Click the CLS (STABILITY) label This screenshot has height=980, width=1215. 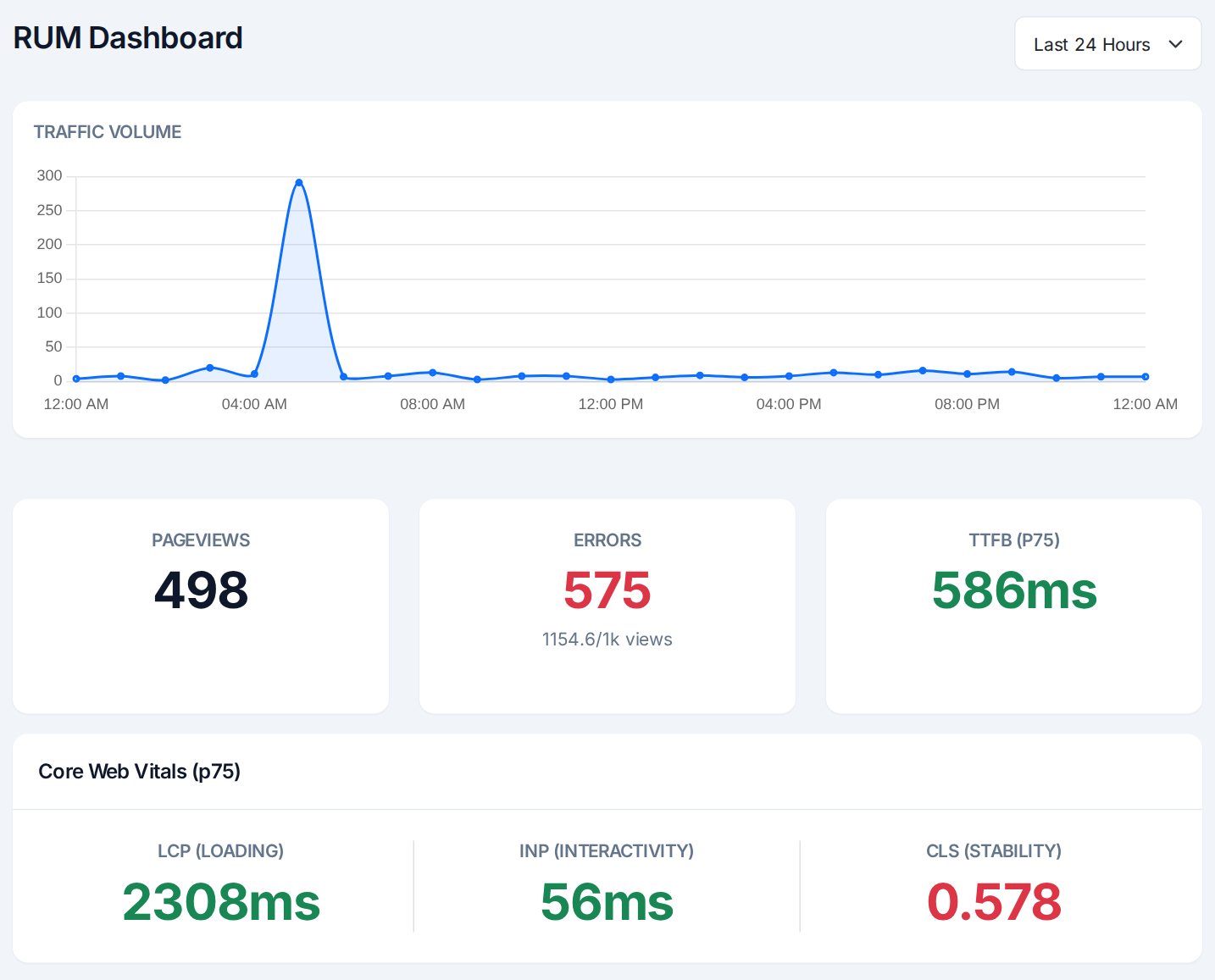(994, 851)
